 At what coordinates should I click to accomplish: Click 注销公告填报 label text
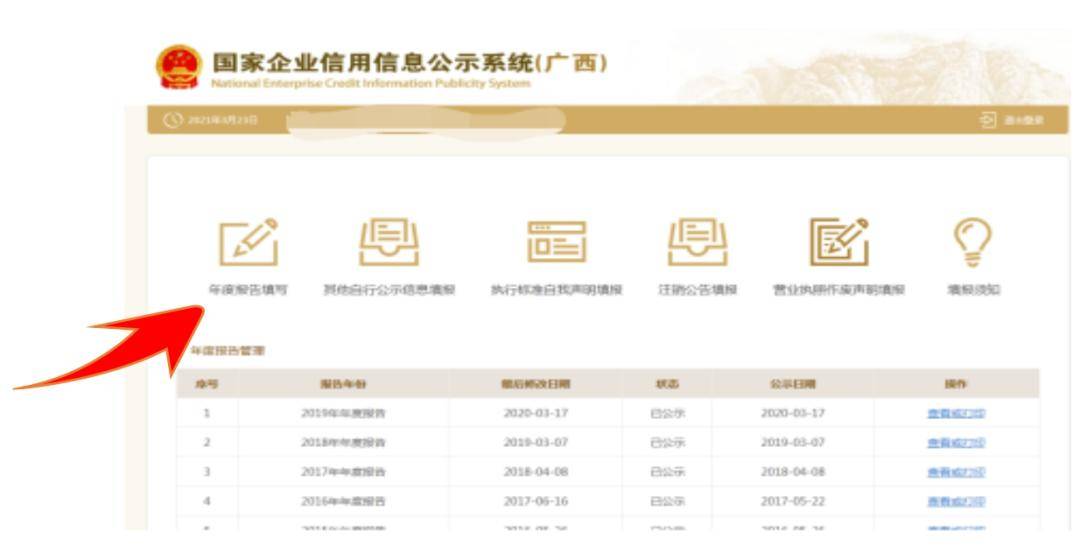point(698,290)
